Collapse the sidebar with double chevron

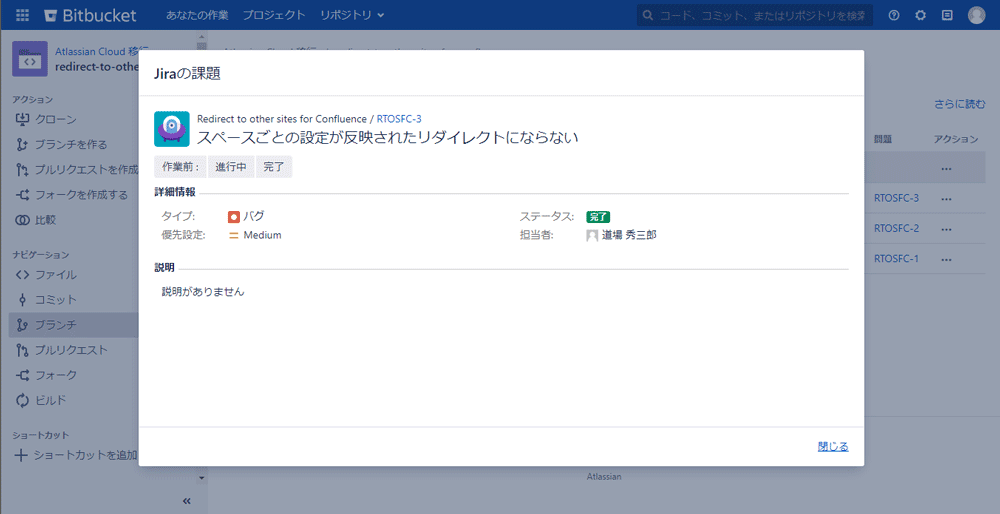187,501
